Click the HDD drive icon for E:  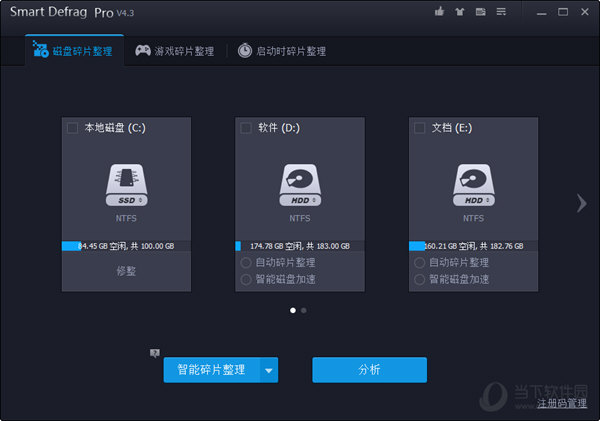[x=474, y=185]
